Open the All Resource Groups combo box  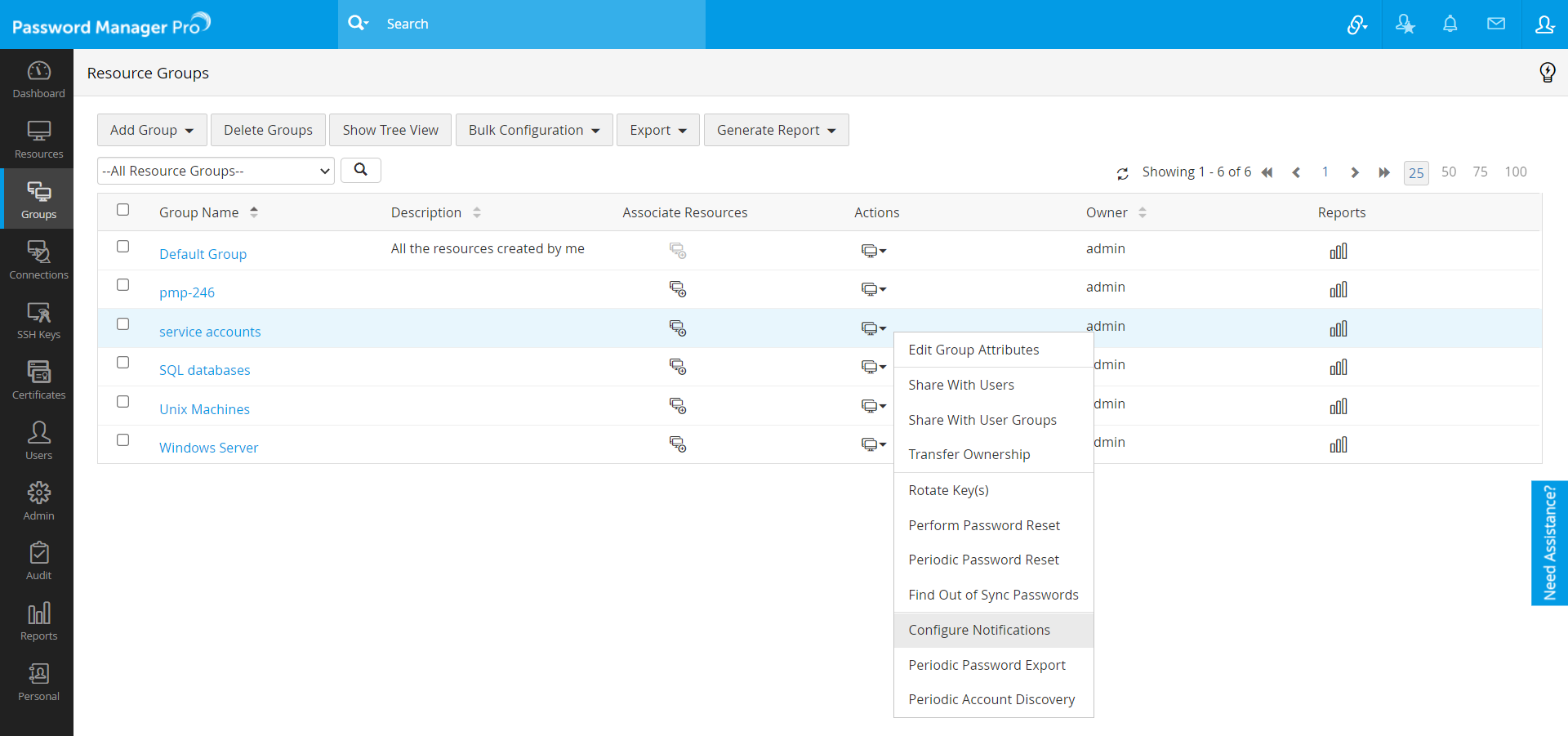point(216,171)
